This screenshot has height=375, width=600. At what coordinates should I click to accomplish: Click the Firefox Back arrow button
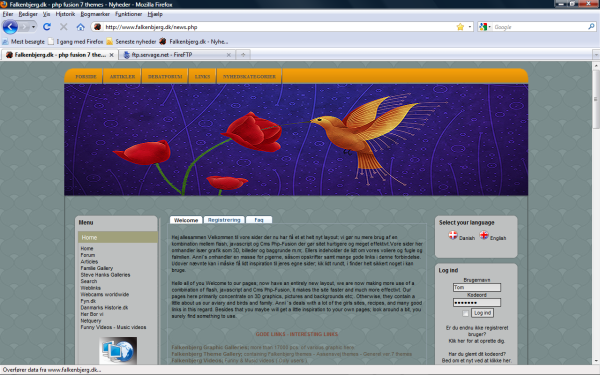(x=10, y=27)
